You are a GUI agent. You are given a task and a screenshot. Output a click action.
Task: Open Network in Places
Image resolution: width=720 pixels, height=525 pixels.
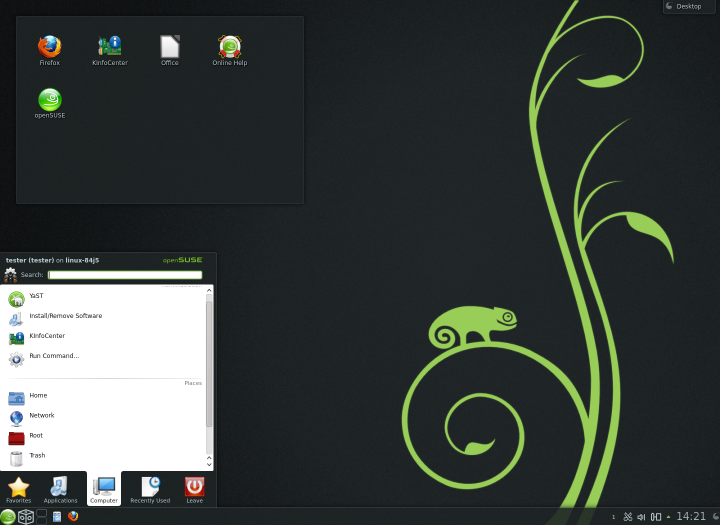[x=41, y=416]
